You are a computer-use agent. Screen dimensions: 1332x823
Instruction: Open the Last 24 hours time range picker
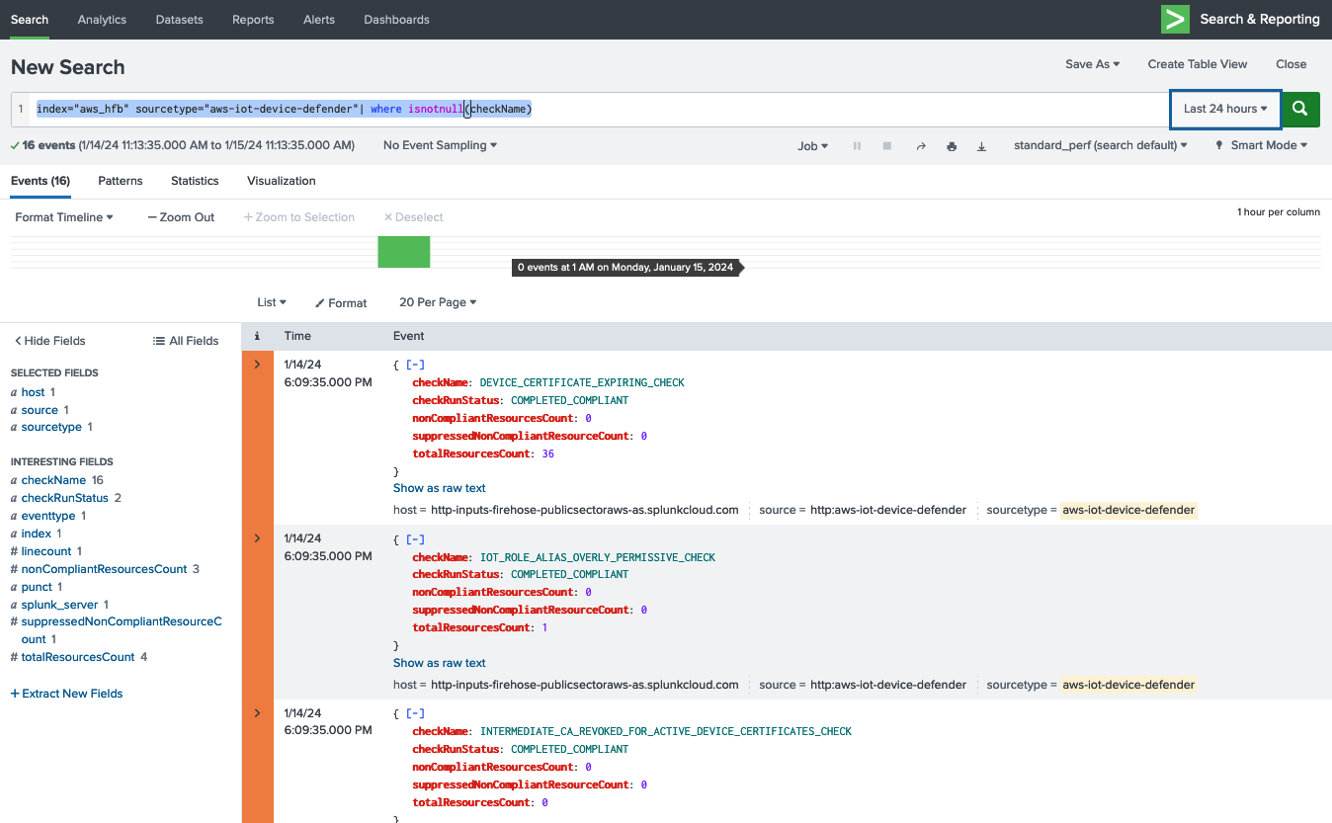[x=1223, y=109]
